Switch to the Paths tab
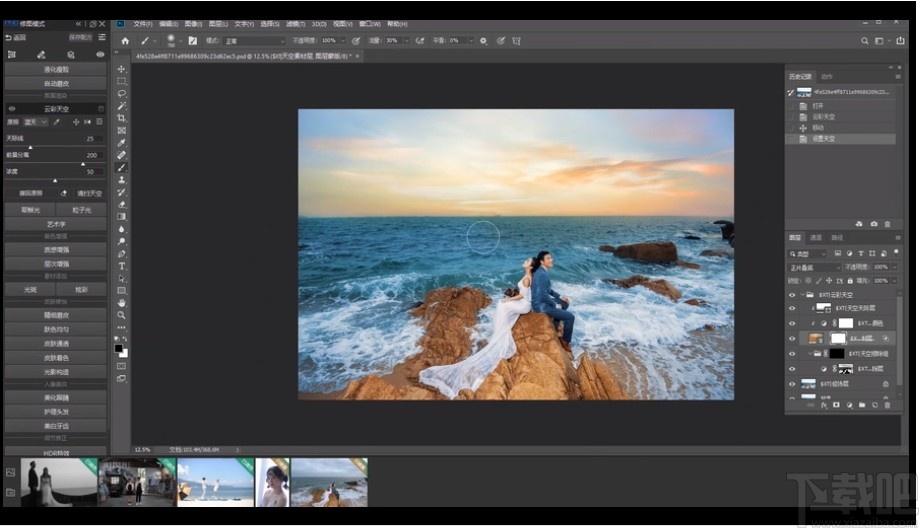Image resolution: width=921 pixels, height=528 pixels. 837,238
